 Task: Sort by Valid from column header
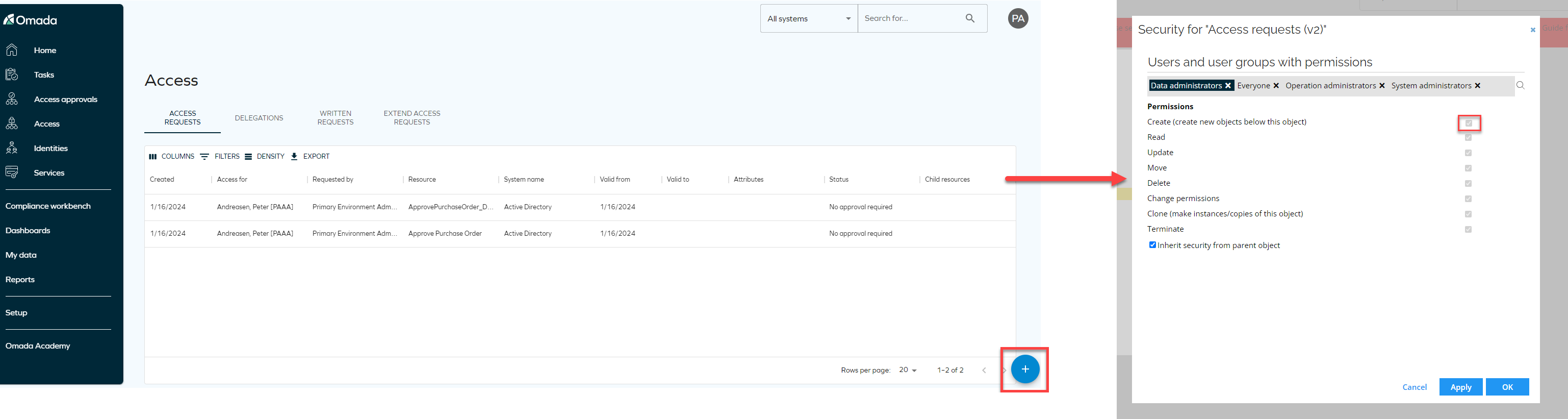[615, 180]
